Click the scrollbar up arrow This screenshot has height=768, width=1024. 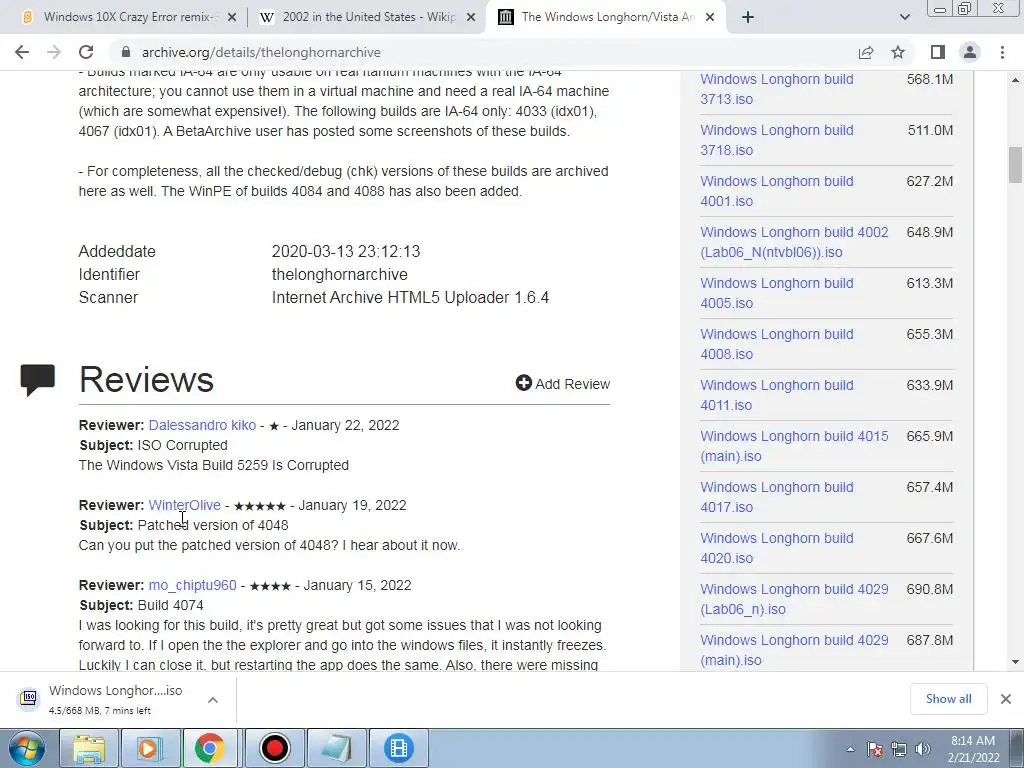[x=1015, y=80]
